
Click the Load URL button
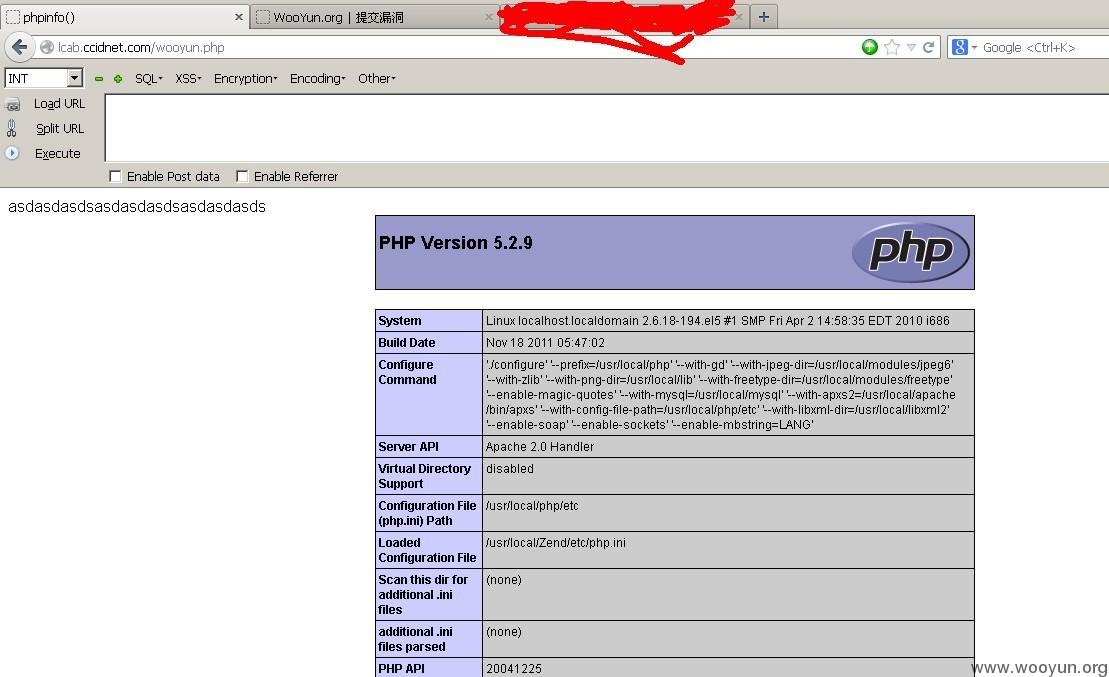(59, 103)
